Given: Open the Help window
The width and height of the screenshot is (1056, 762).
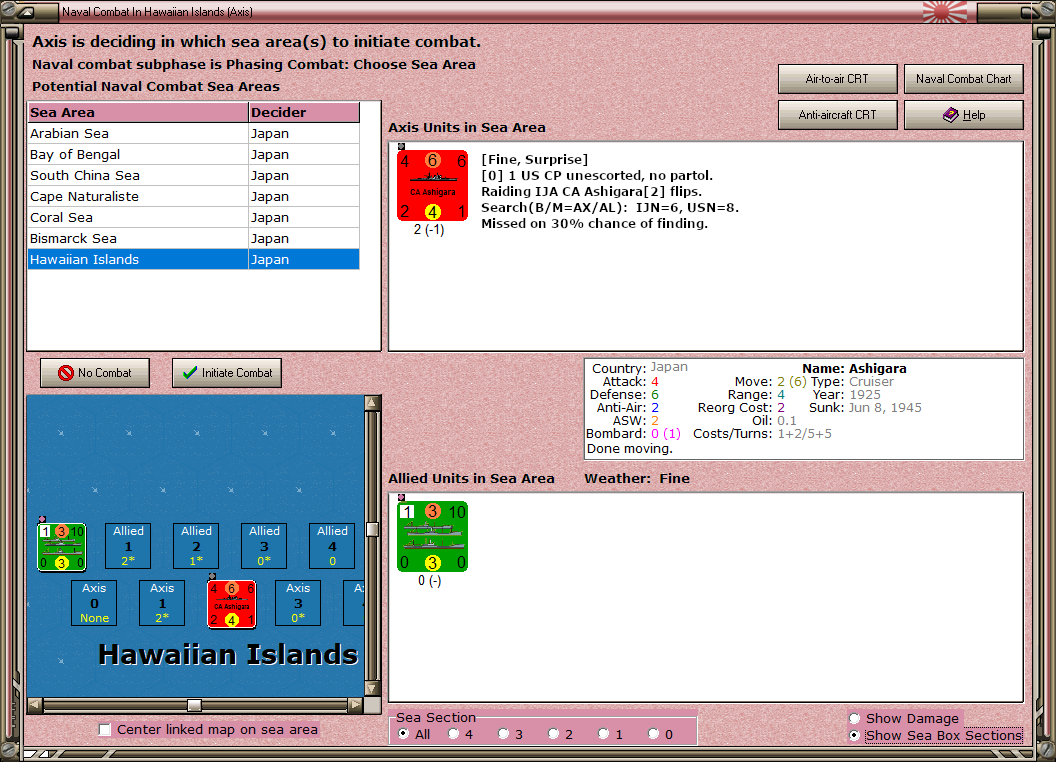Looking at the screenshot, I should coord(963,115).
